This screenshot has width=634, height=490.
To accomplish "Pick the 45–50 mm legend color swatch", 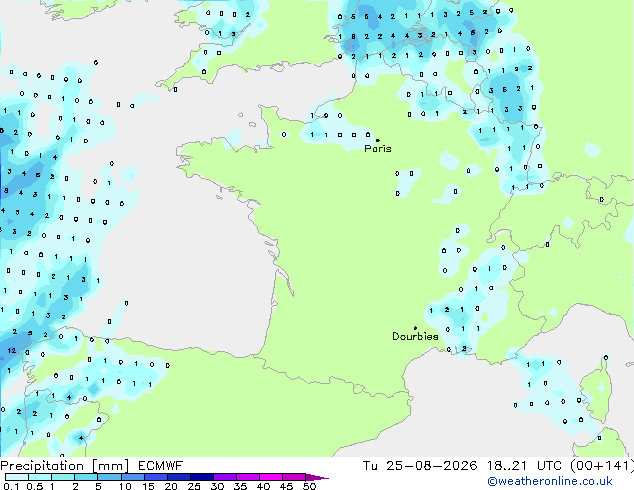I will coord(294,477).
